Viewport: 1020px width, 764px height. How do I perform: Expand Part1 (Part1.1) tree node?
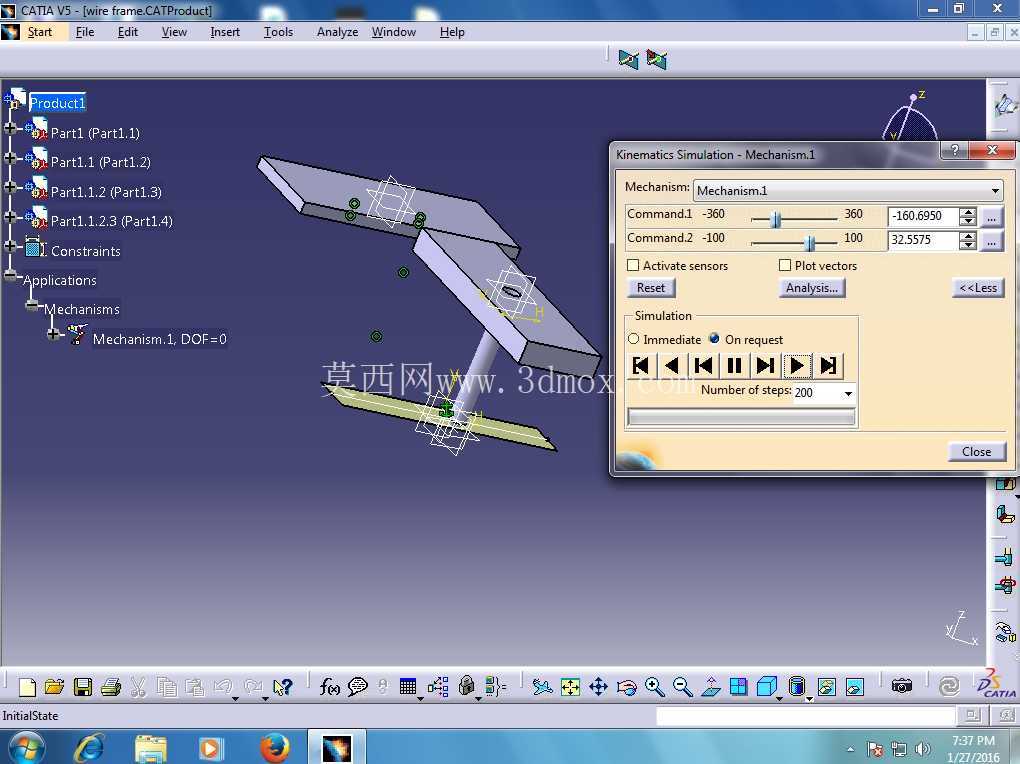(10, 128)
